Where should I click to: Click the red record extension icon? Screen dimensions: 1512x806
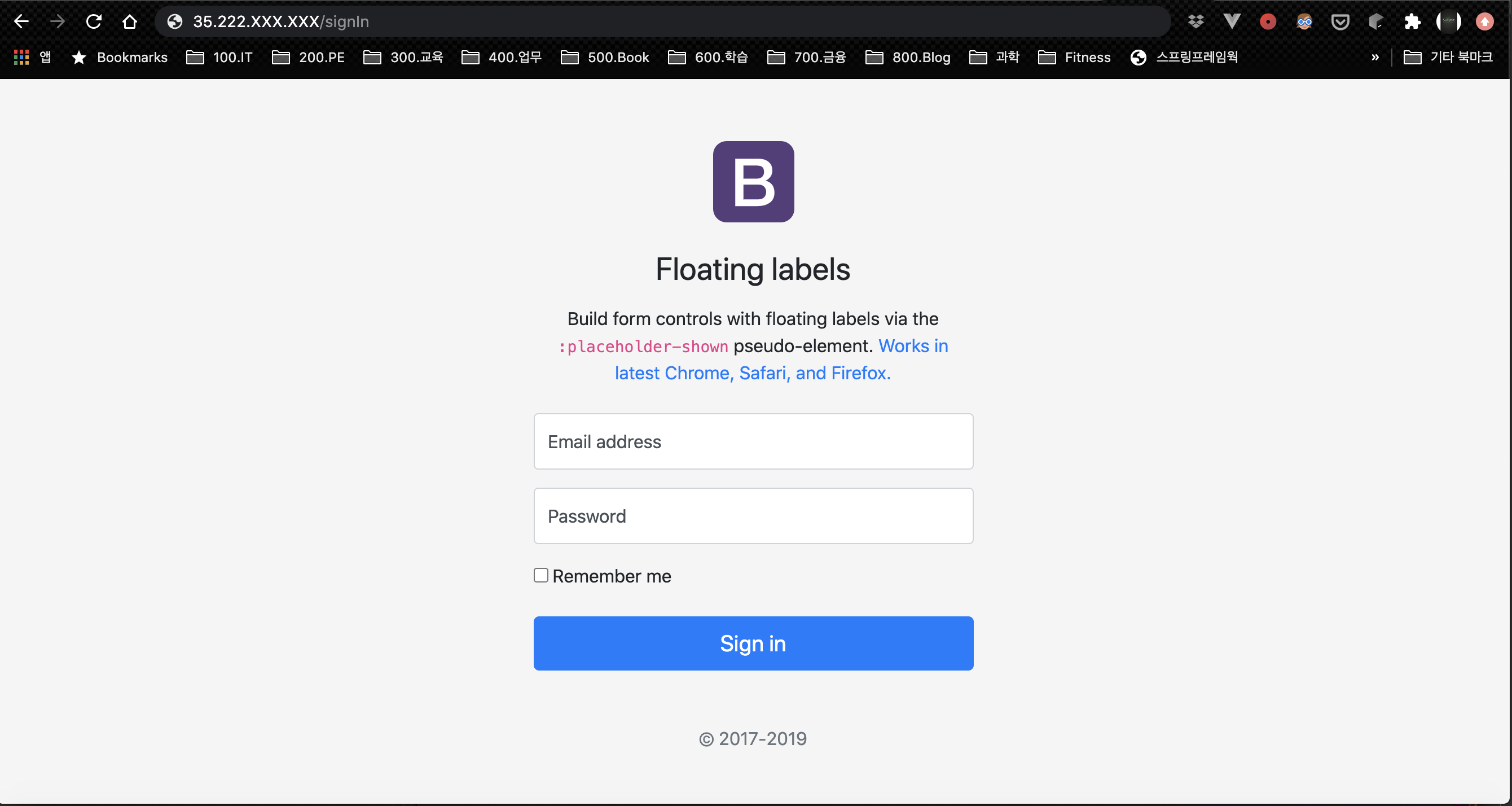[x=1268, y=21]
